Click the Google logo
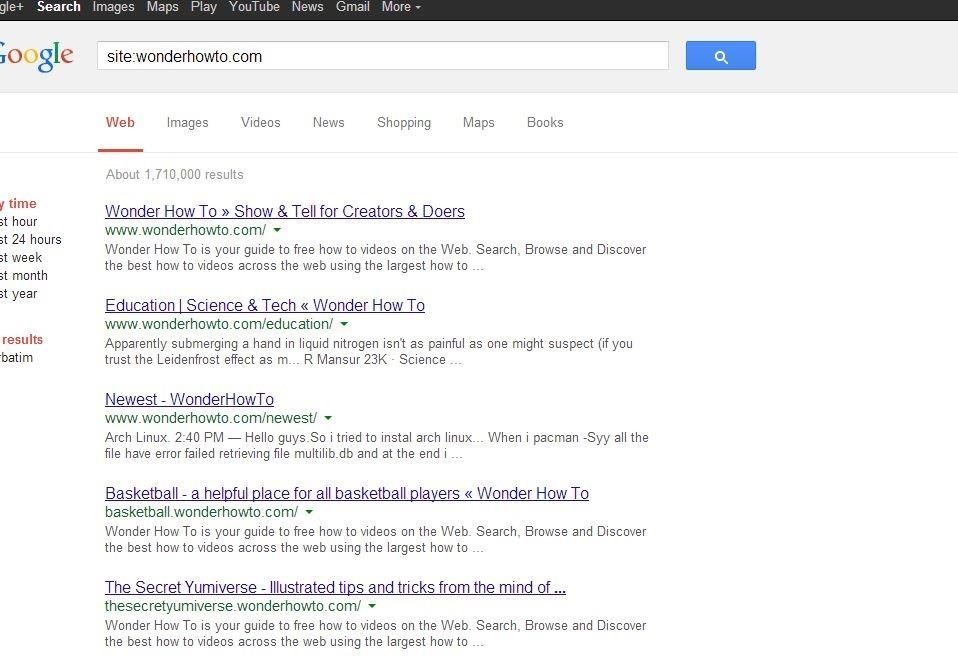Image resolution: width=958 pixels, height=656 pixels. 35,56
